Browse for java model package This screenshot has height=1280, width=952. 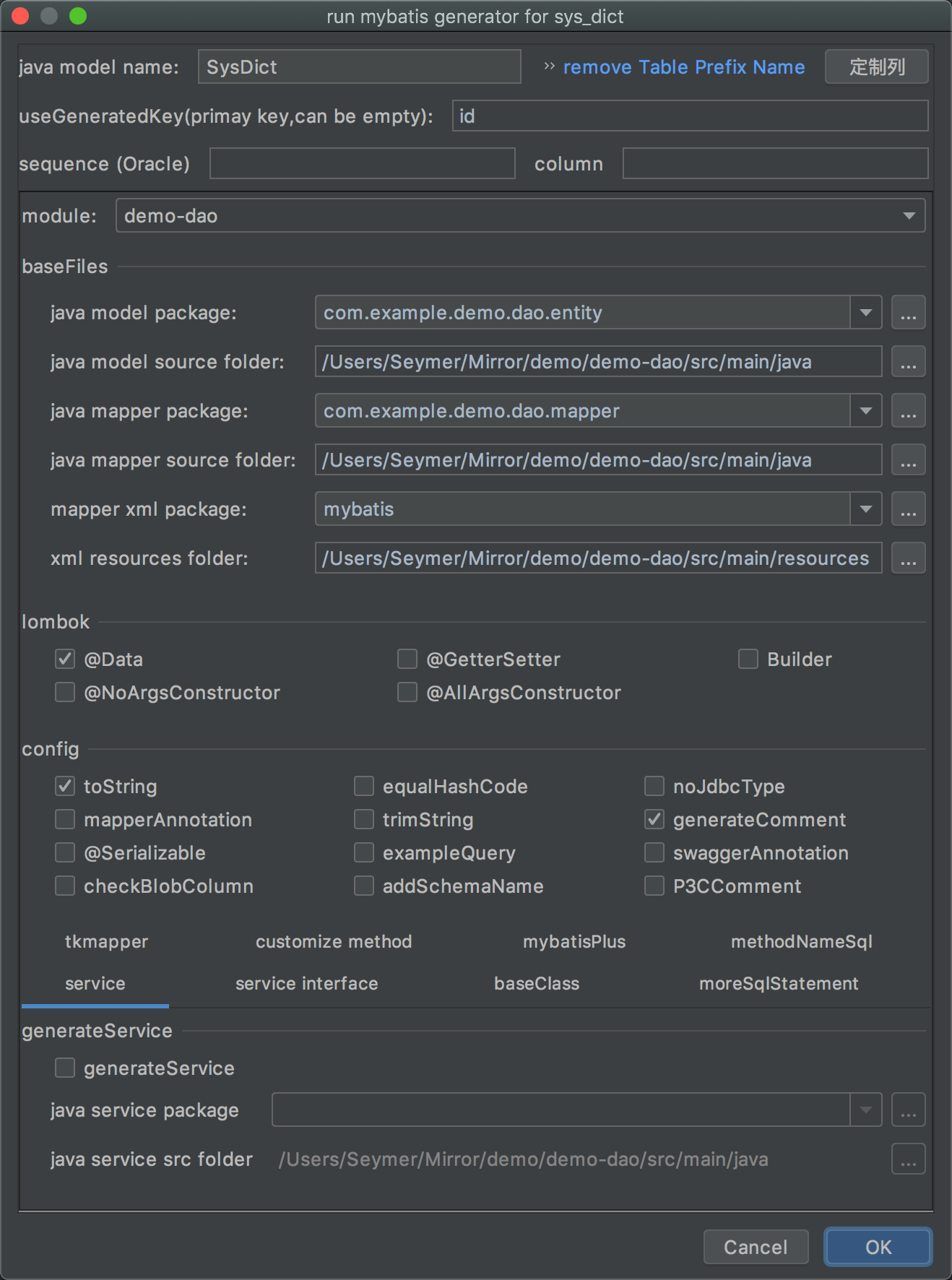point(908,313)
